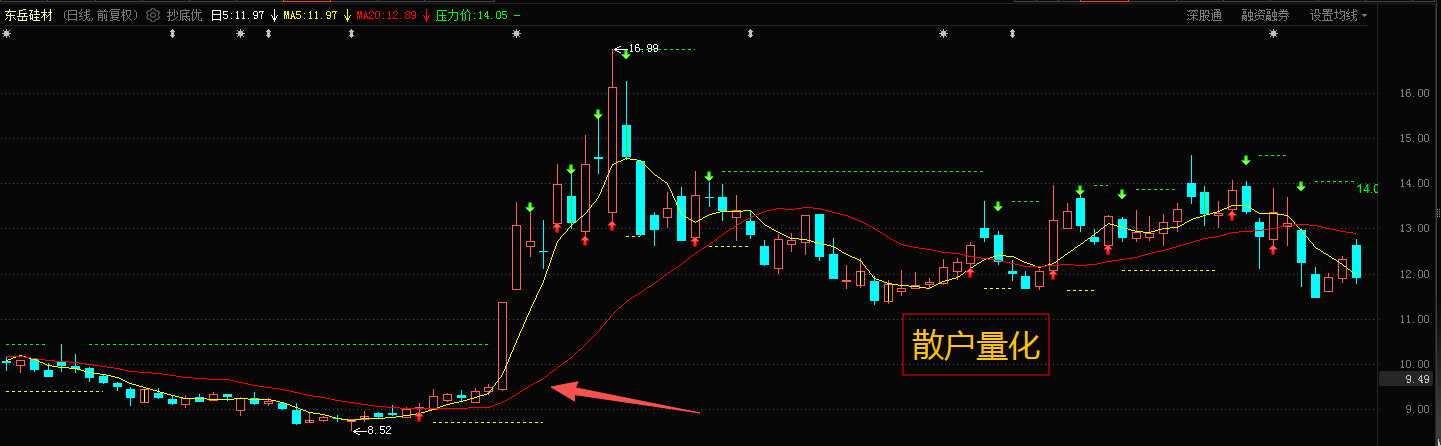Click the red down arrow after MA20

click(x=427, y=15)
